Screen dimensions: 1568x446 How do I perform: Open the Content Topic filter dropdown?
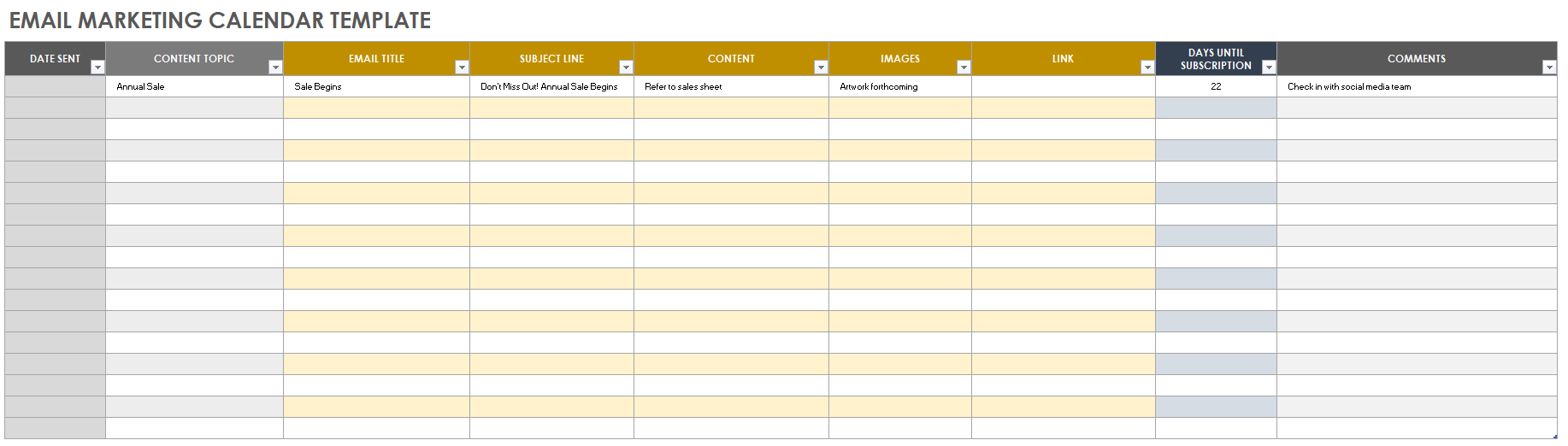coord(275,67)
